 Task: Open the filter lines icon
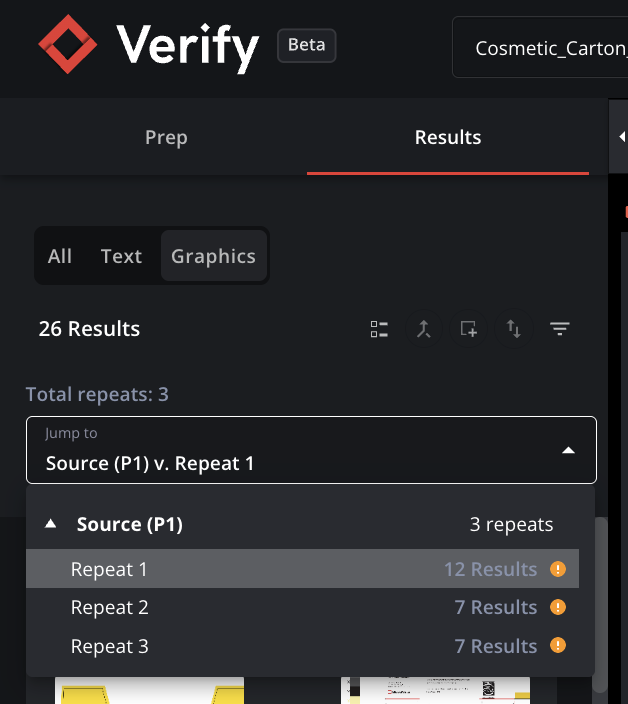[560, 329]
